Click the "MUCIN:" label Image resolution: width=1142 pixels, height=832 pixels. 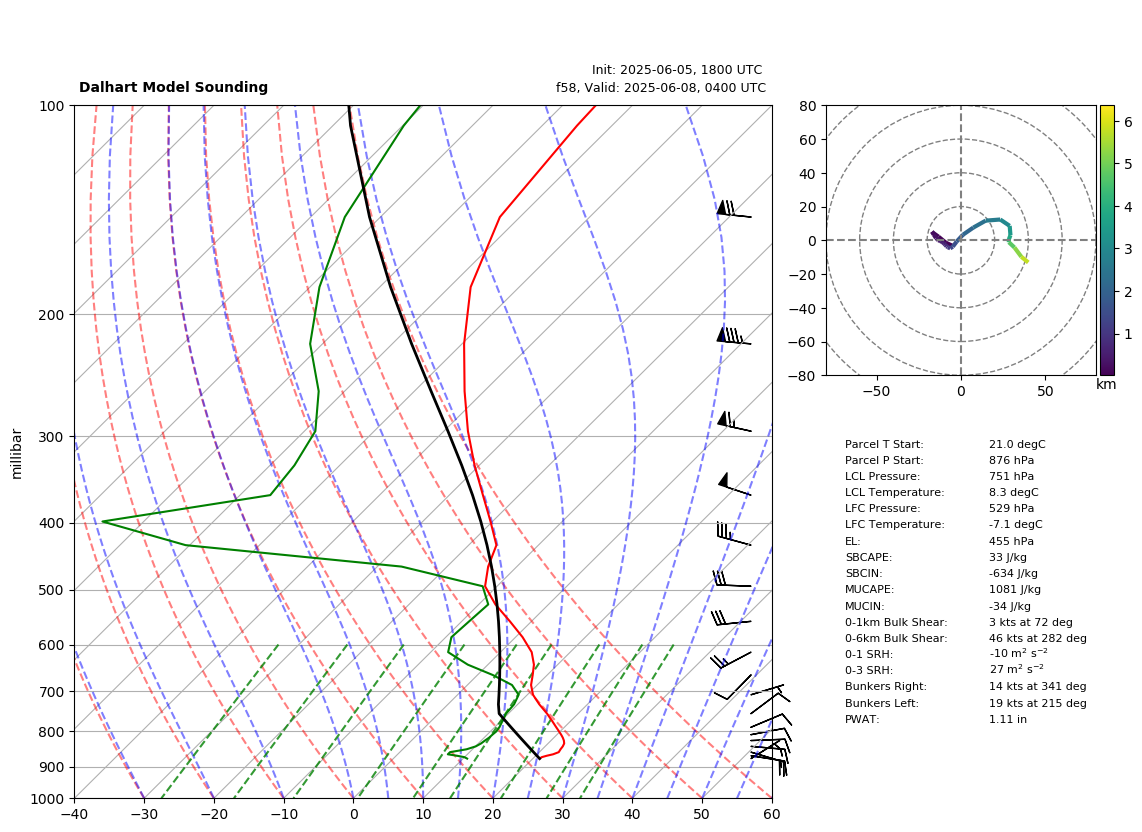click(x=865, y=606)
